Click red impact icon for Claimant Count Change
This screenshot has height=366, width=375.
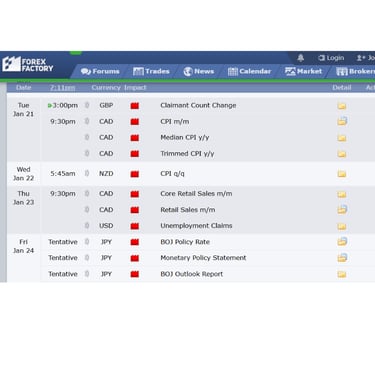pyautogui.click(x=135, y=106)
